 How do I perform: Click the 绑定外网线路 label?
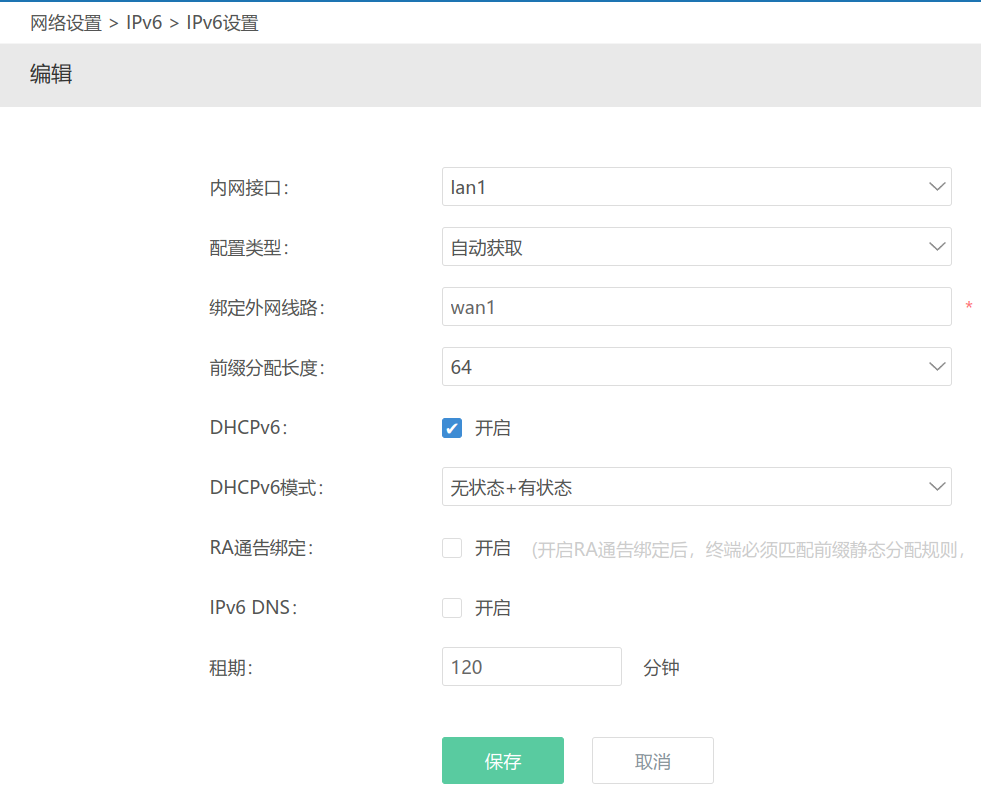(267, 307)
